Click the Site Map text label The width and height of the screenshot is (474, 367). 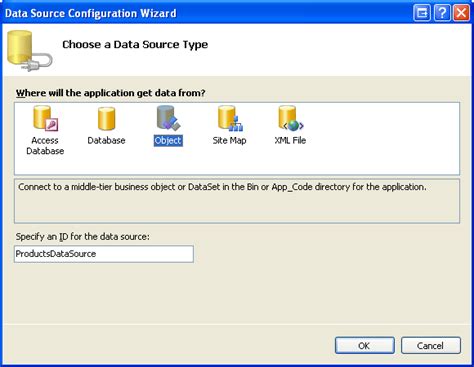[229, 140]
